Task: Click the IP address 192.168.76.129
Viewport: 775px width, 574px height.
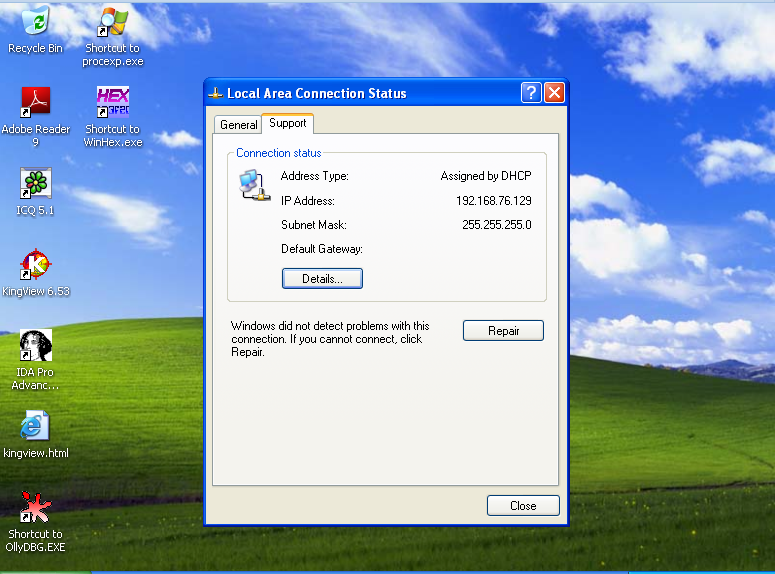Action: coord(494,201)
